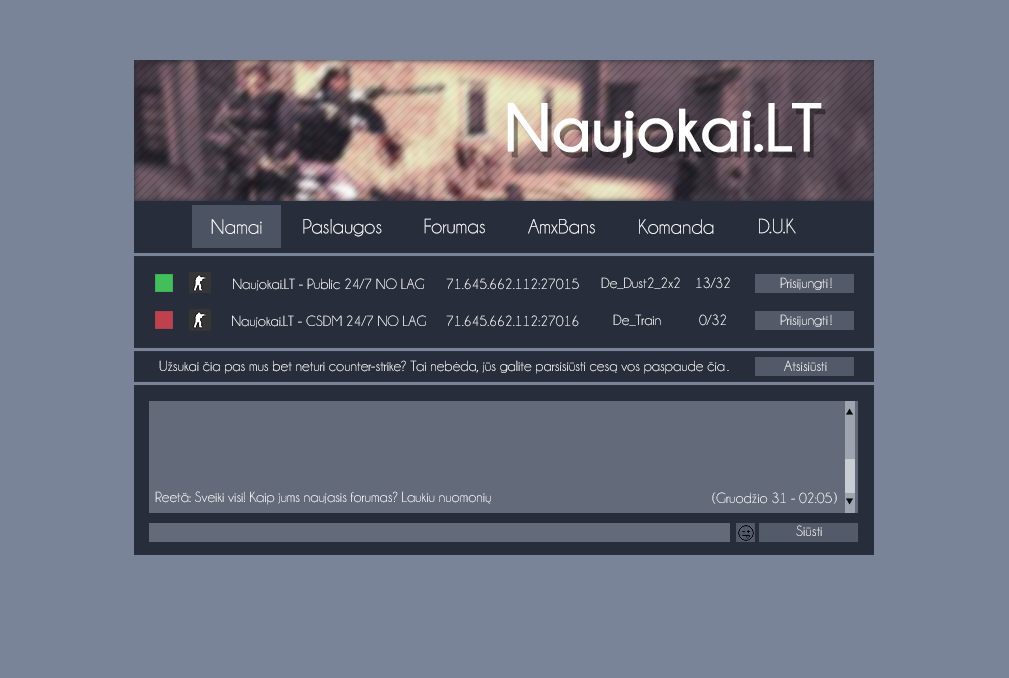Open the smiley emoji picker
1009x678 pixels.
pos(745,532)
